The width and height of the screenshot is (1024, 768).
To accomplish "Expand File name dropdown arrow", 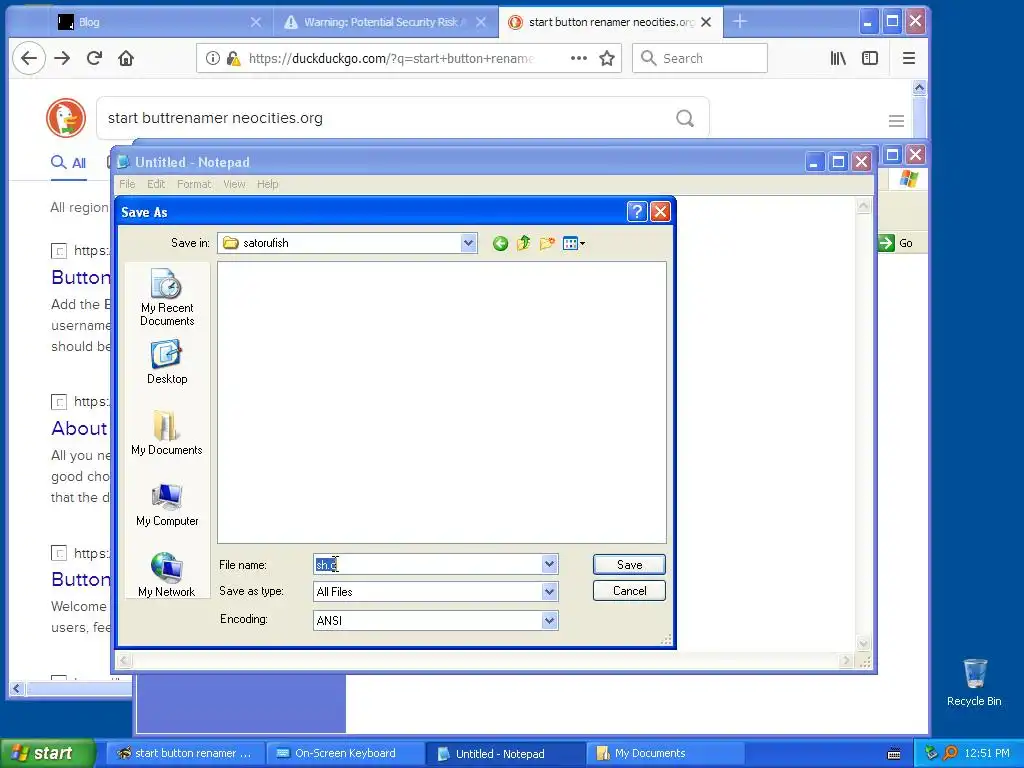I will [x=549, y=564].
